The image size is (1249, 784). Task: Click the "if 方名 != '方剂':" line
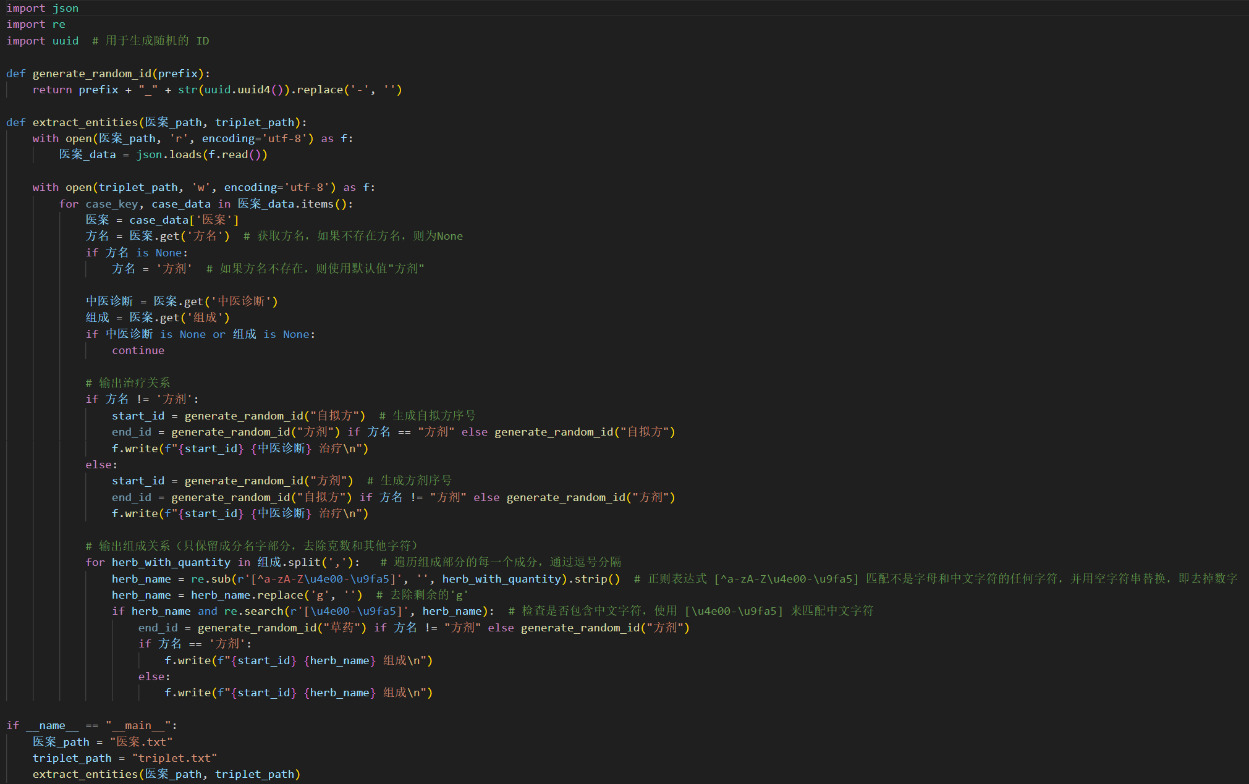pos(142,399)
